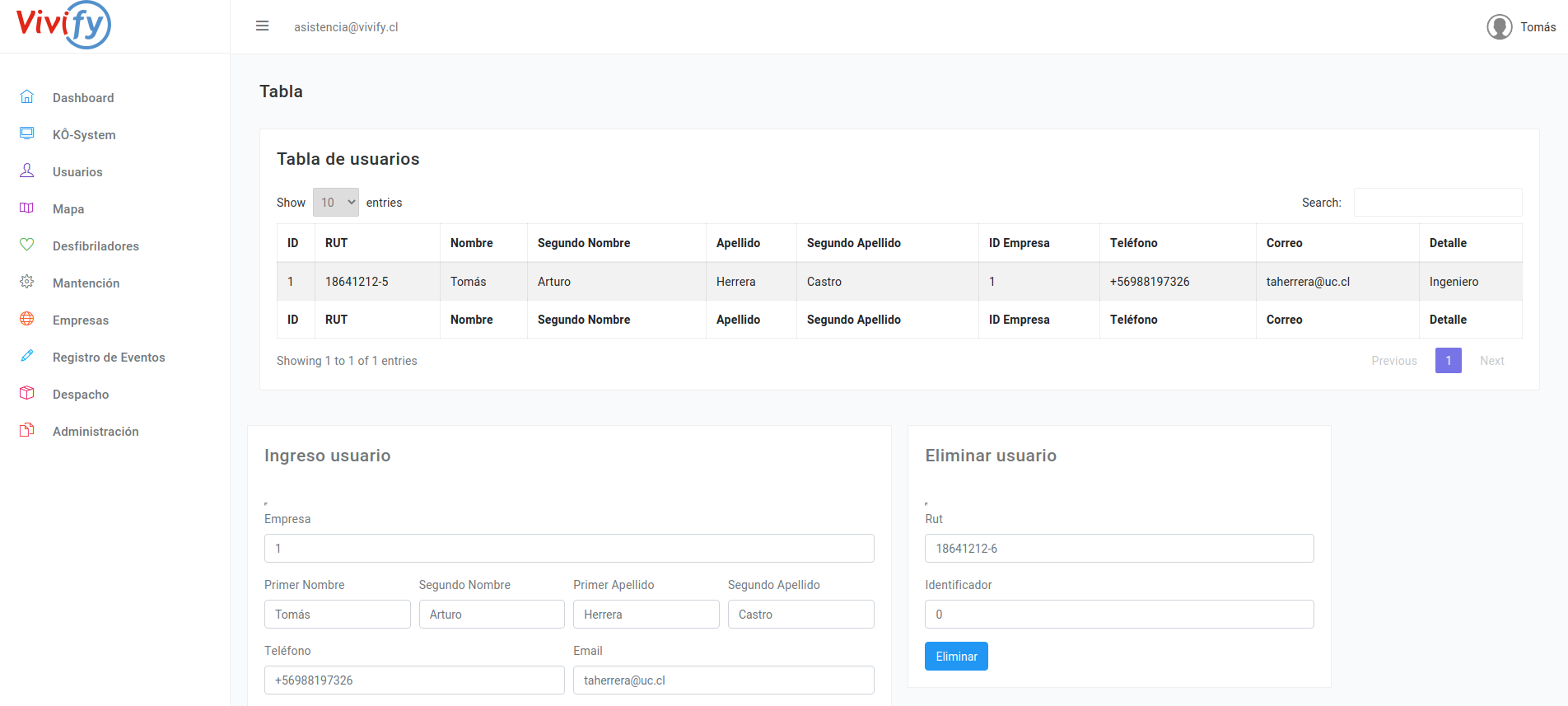Click the Registro de Eventos pencil icon
Viewport: 1568px width, 706px height.
coord(27,356)
